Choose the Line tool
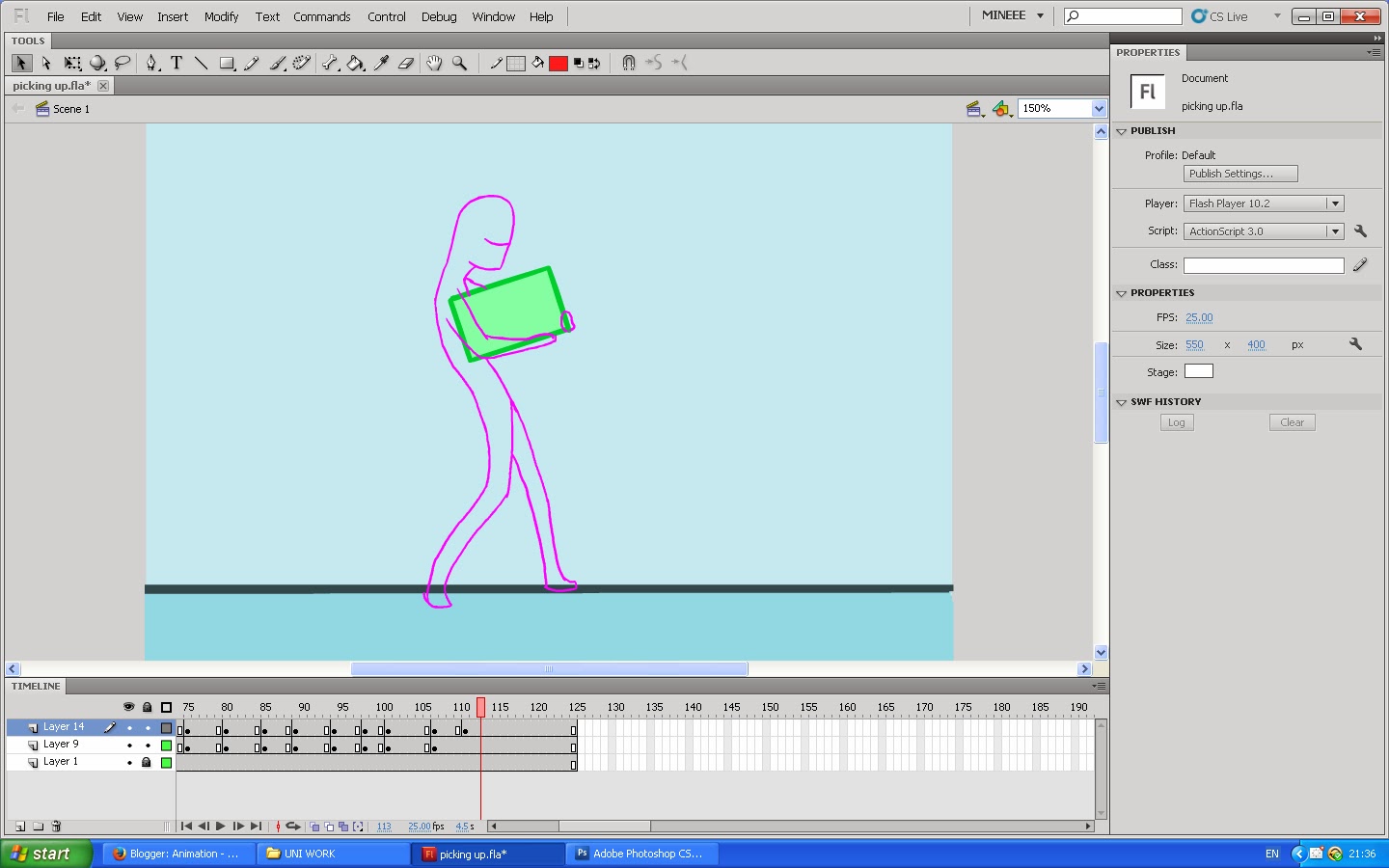Viewport: 1389px width, 868px height. 202,63
